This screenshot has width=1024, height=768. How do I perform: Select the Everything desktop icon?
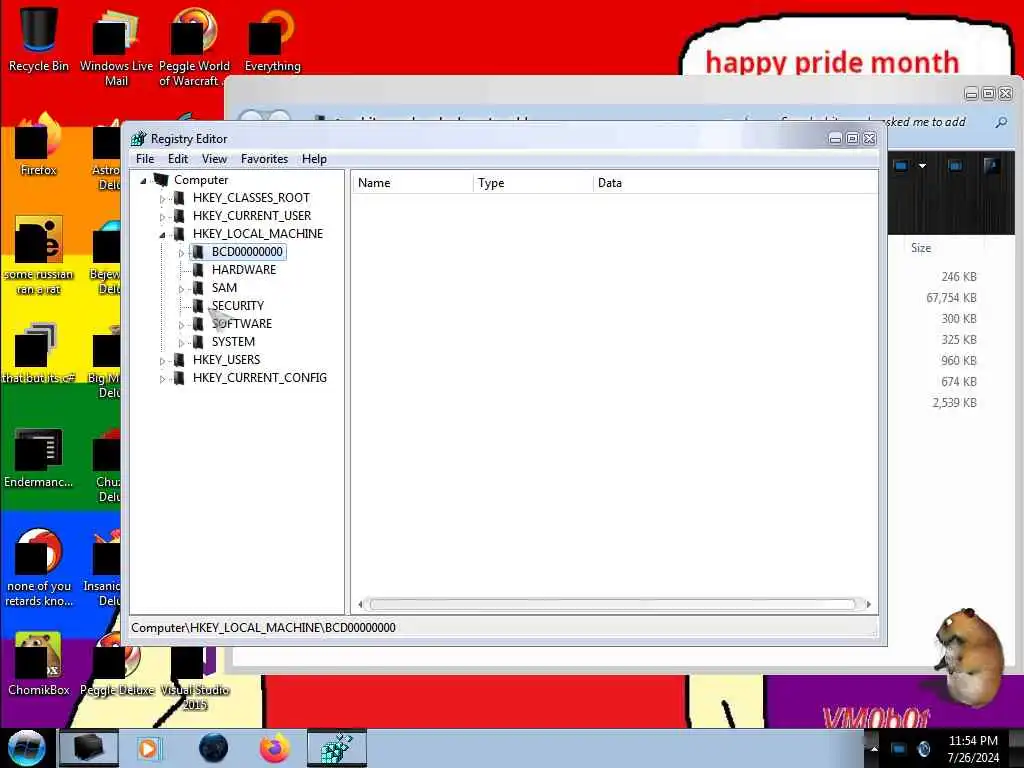[x=272, y=39]
